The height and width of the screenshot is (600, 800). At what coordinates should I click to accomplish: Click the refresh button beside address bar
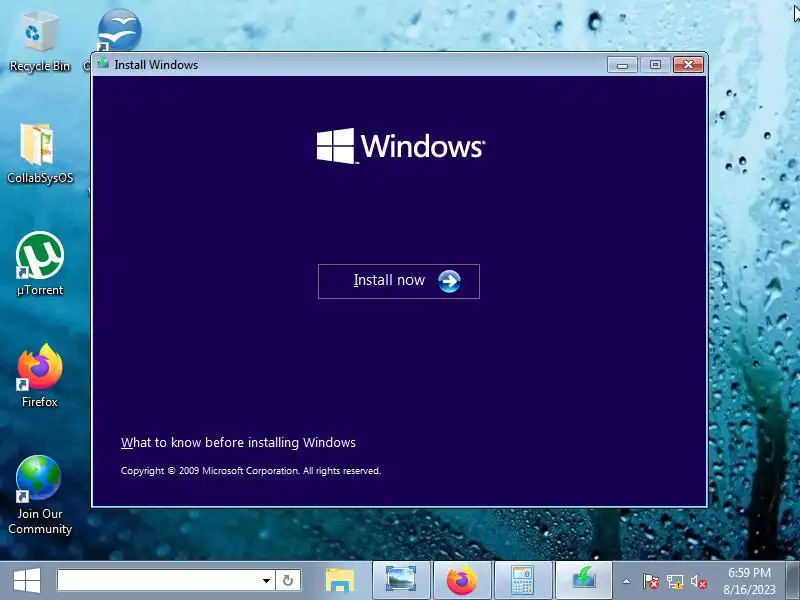[x=288, y=581]
